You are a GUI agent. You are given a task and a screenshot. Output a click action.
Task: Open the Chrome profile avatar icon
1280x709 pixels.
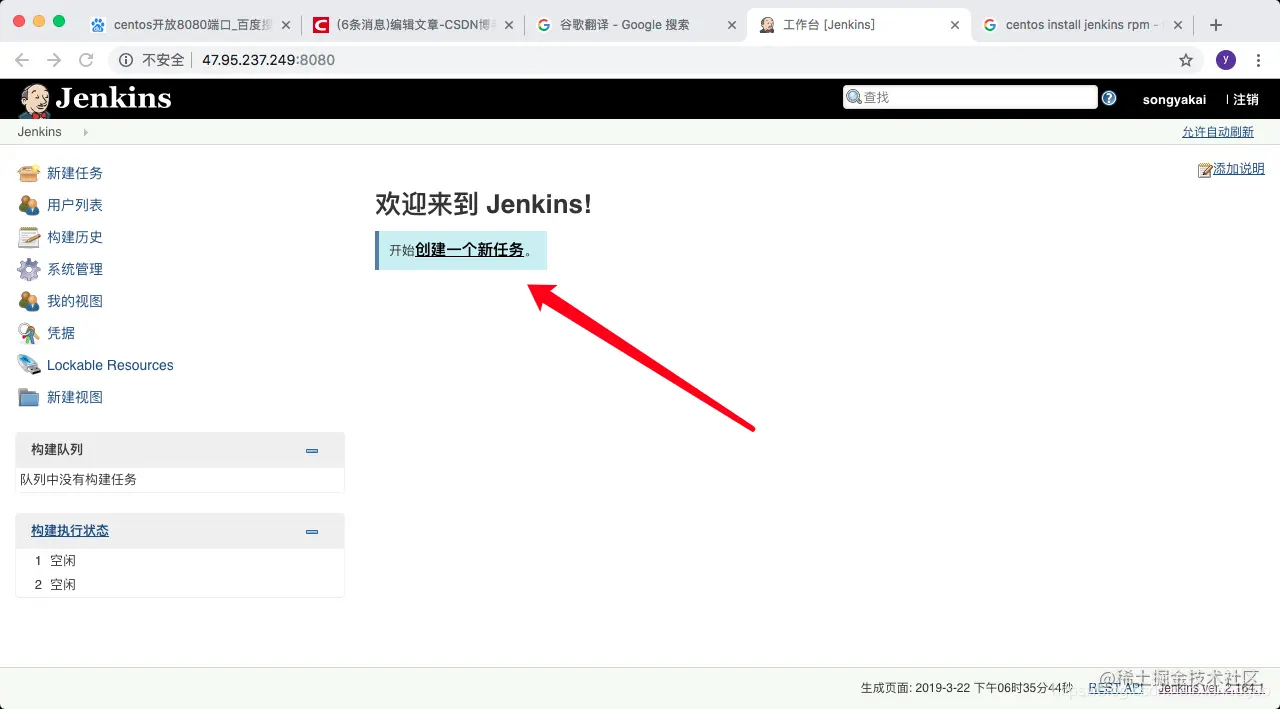tap(1226, 60)
